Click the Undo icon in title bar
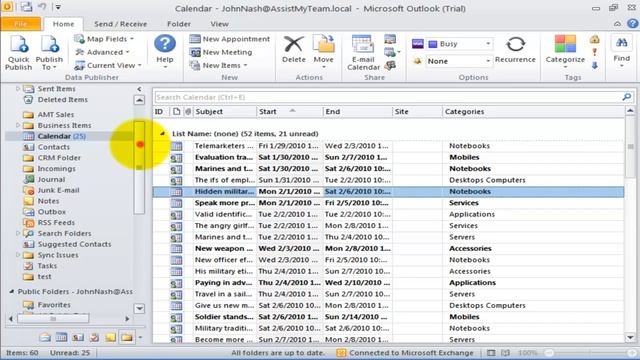Viewport: 640px width, 360px height. click(x=42, y=7)
